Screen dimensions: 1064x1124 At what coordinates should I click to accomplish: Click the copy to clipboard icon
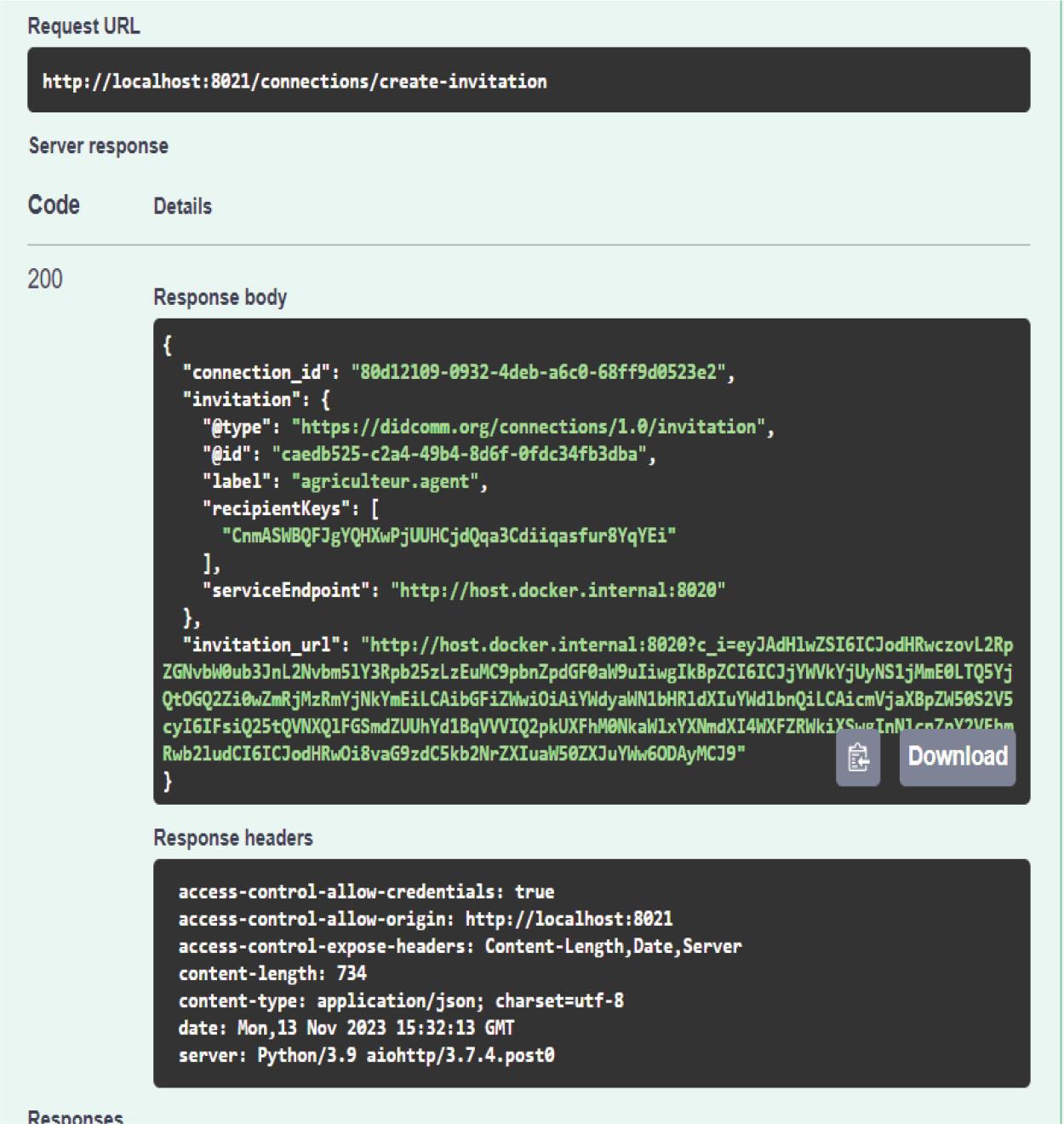857,757
